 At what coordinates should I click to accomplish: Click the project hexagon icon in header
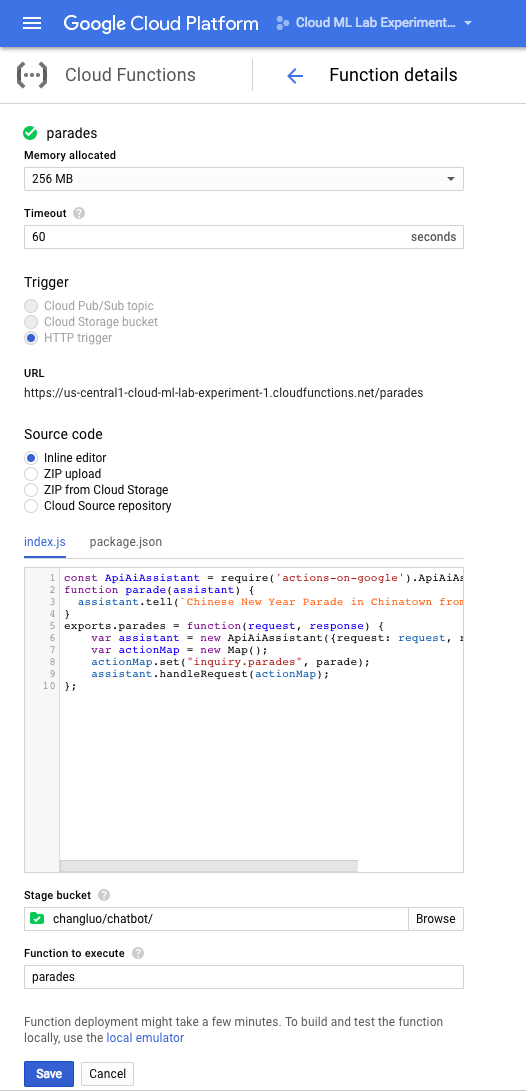tap(282, 23)
